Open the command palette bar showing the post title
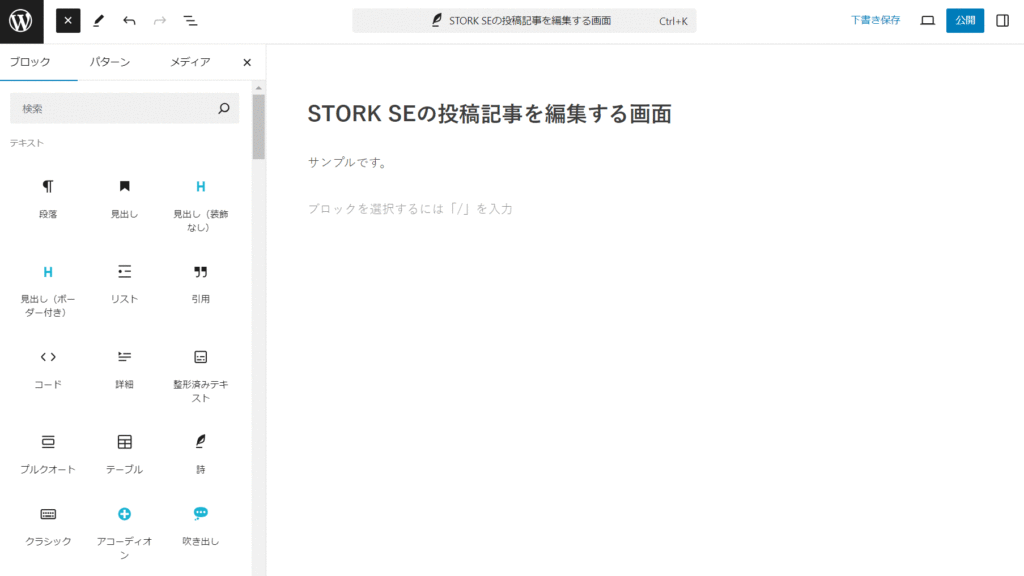This screenshot has width=1024, height=576. point(524,21)
